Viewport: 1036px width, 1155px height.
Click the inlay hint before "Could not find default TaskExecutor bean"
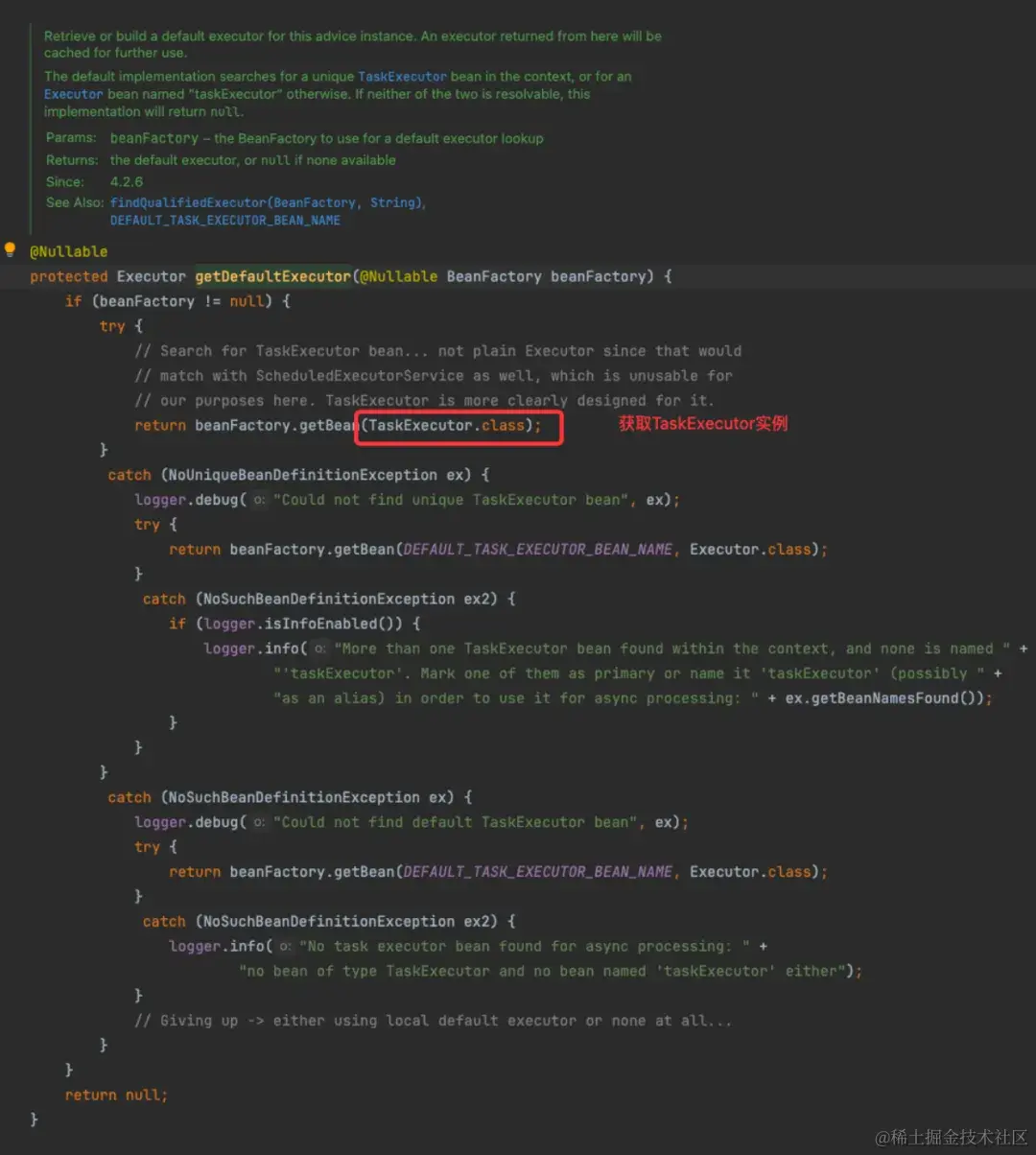point(259,822)
